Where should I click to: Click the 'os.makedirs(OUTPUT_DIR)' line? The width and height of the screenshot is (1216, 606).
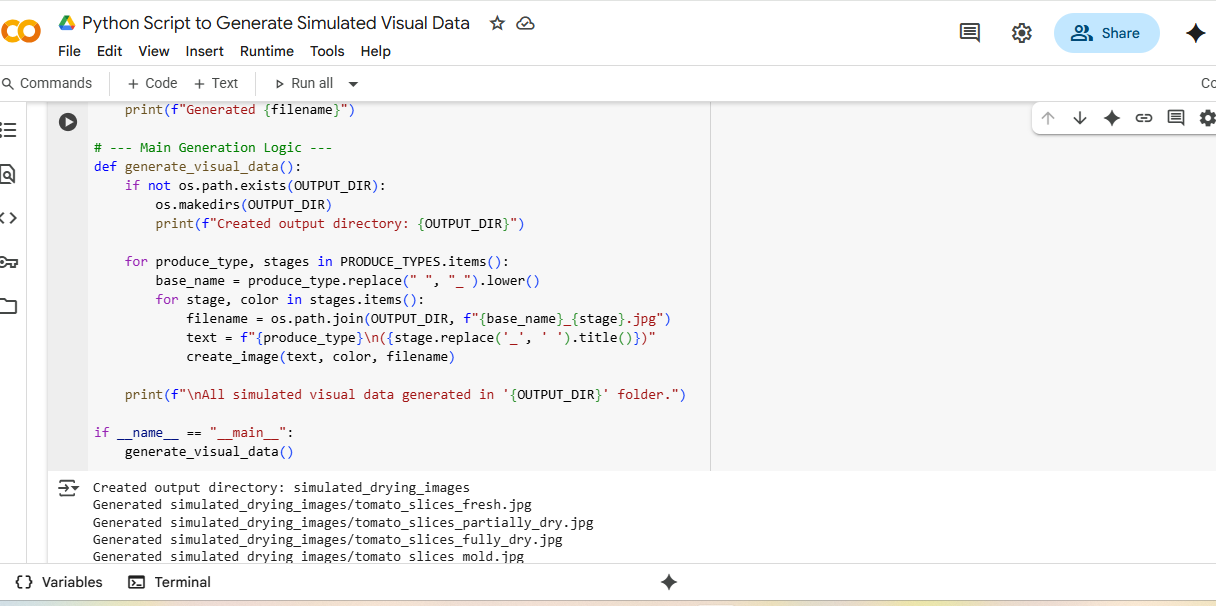point(243,205)
